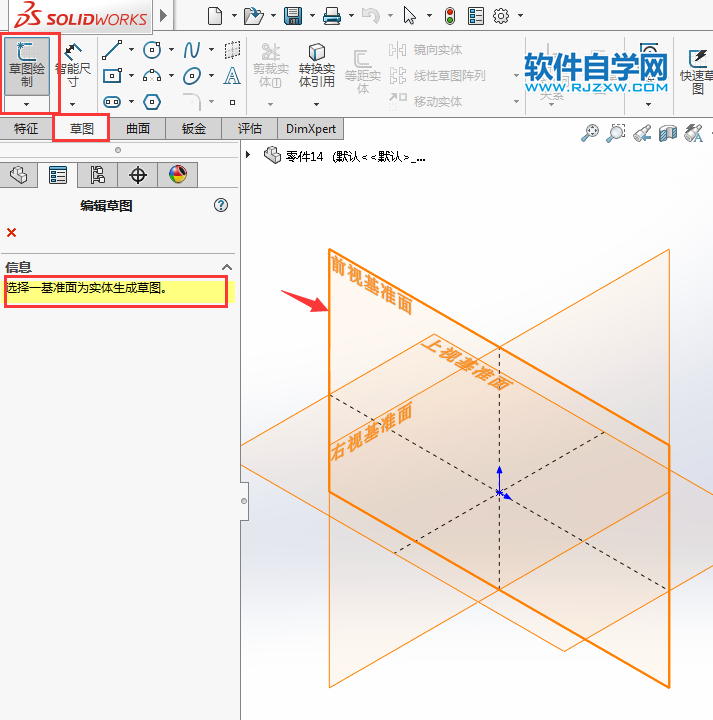Open the Circle tool dropdown arrow

click(171, 50)
